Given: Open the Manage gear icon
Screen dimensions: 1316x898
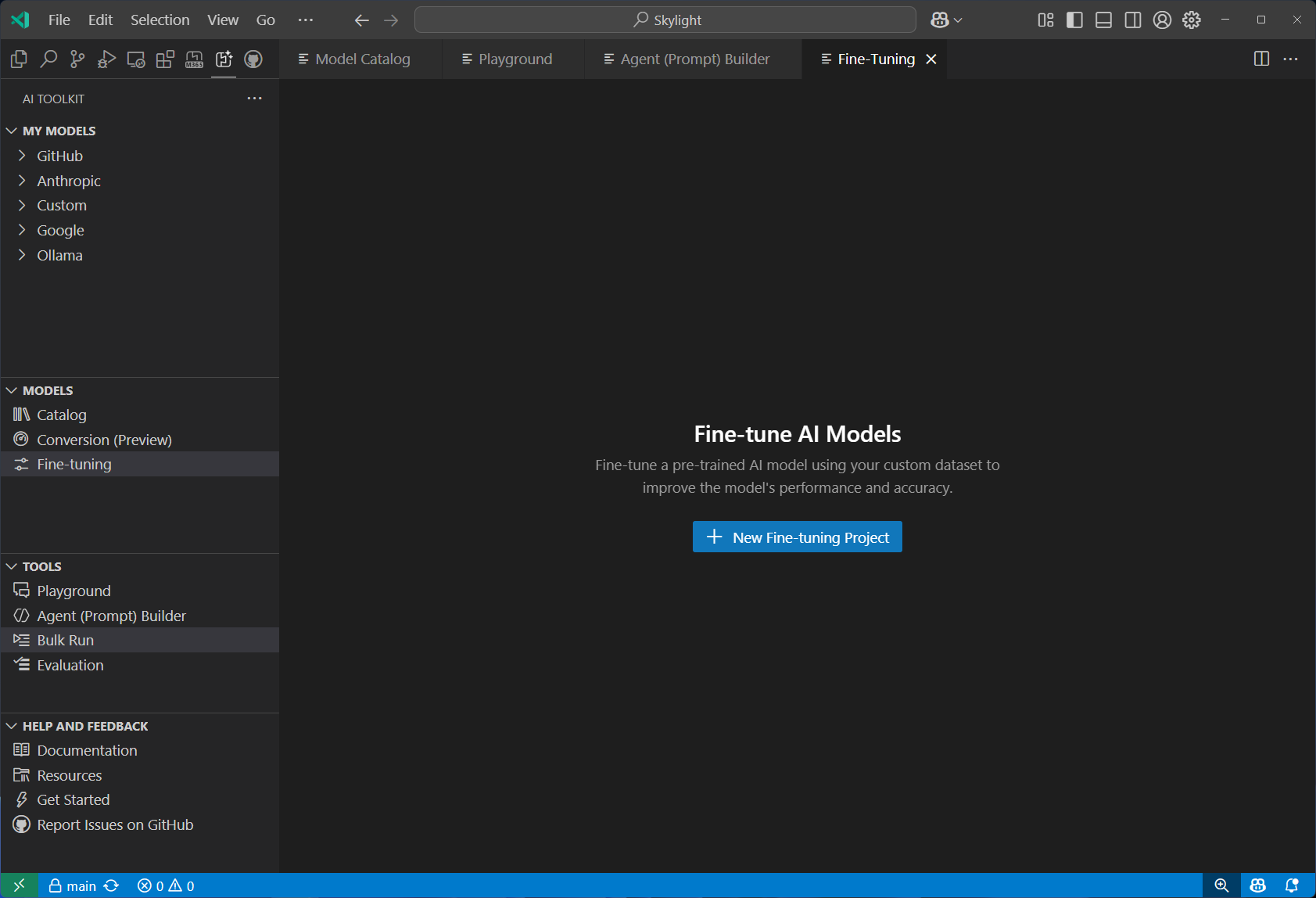Looking at the screenshot, I should coord(1192,20).
